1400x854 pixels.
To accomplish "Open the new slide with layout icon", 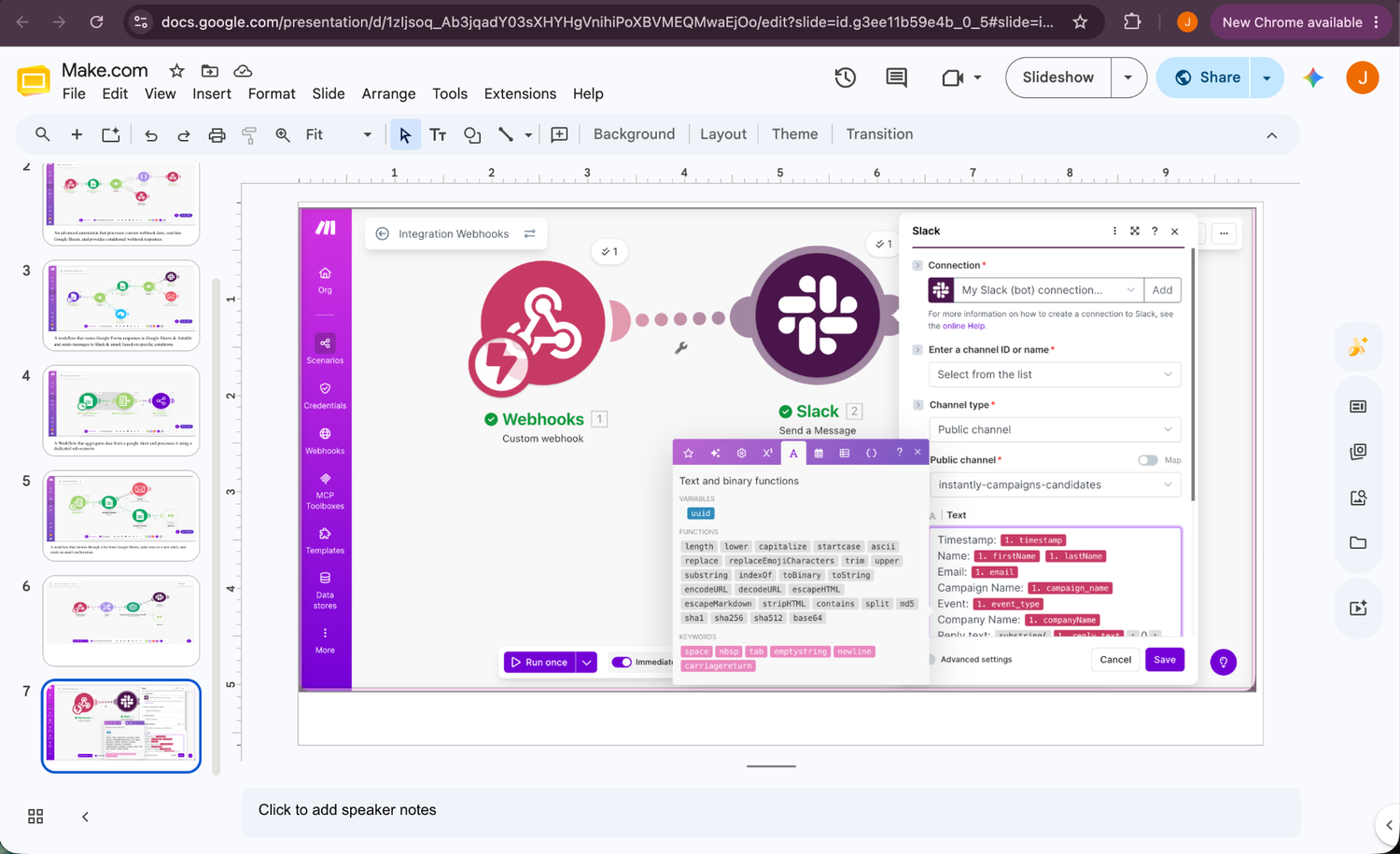I will 111,134.
